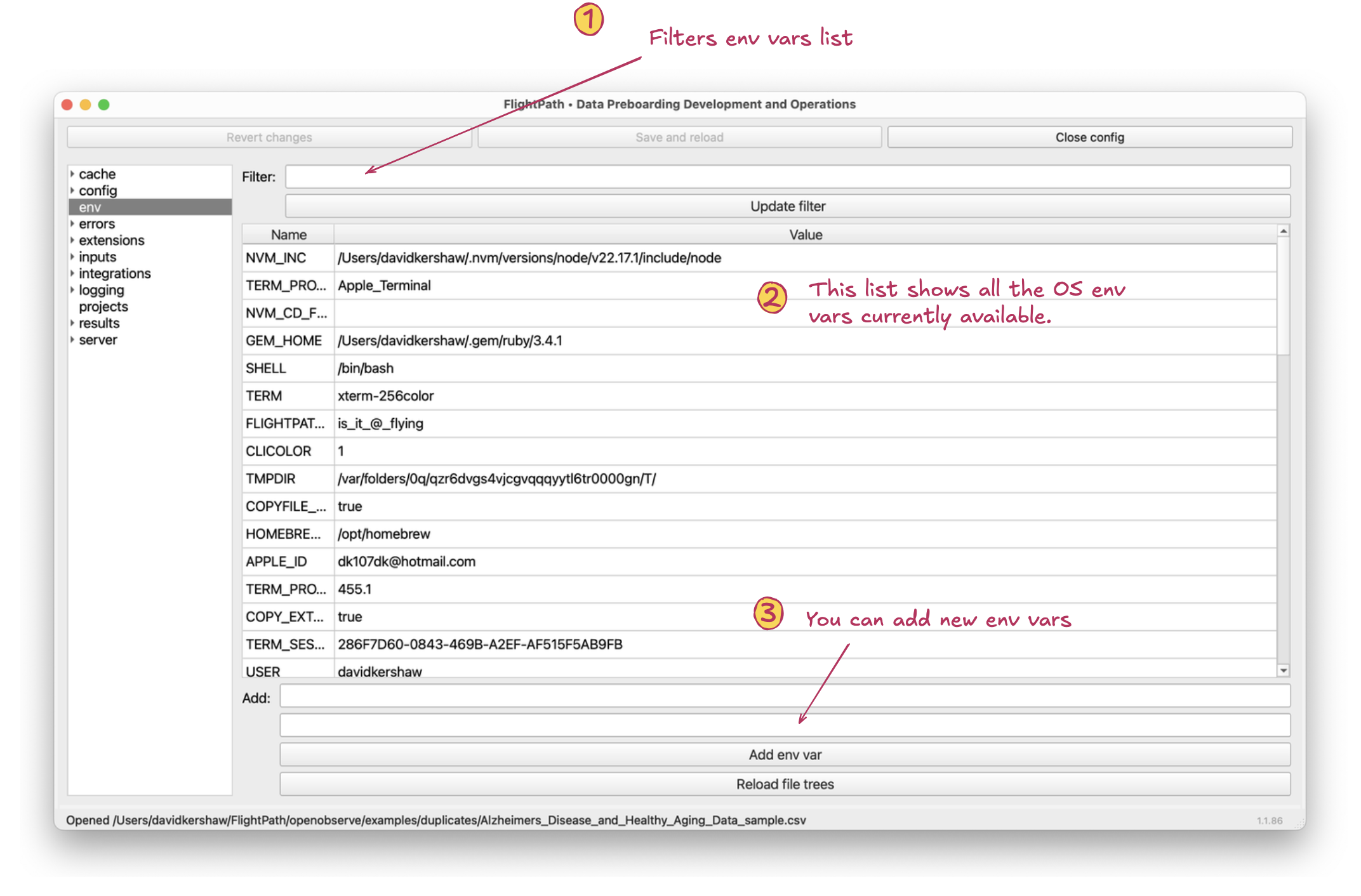Screen dimensions: 1361x896
Task: Click the first Add name input field
Action: [x=785, y=696]
